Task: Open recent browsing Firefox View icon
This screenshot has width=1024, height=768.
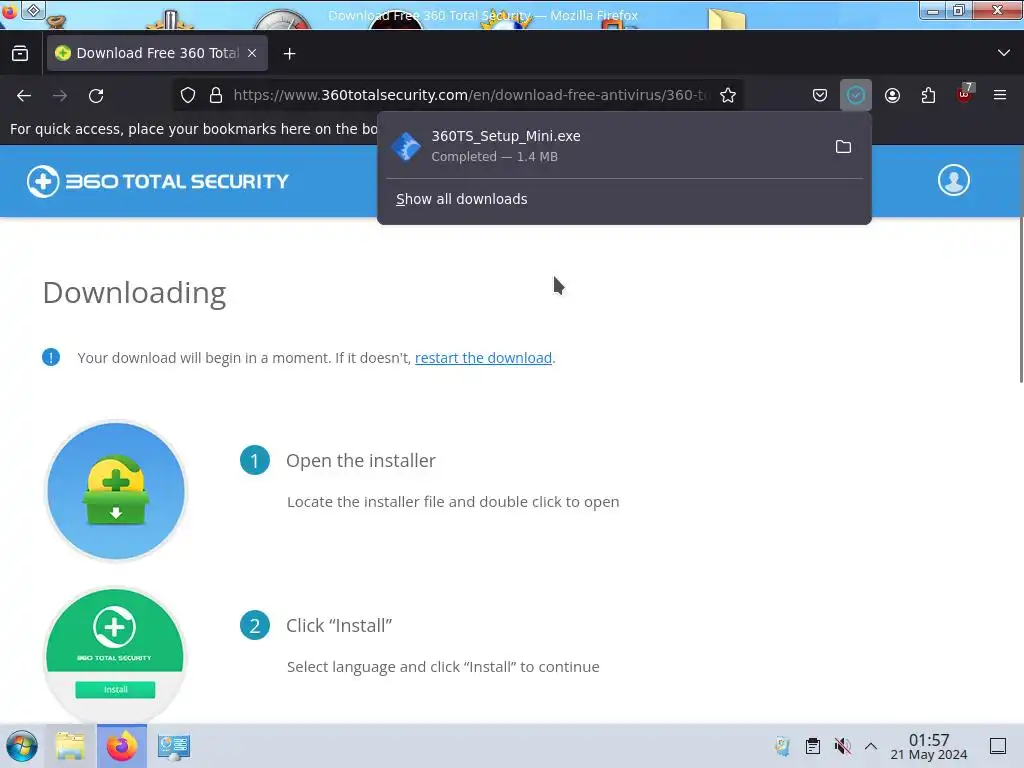Action: [x=20, y=54]
